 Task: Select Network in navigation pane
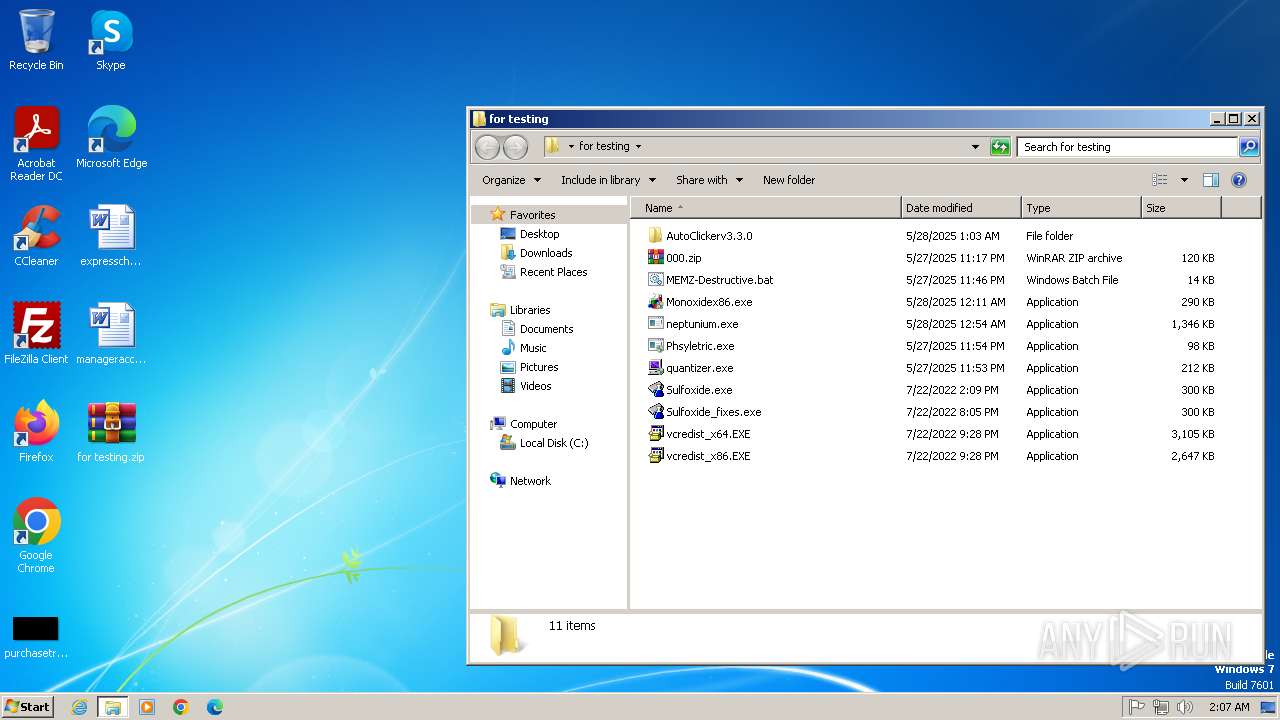[x=520, y=481]
